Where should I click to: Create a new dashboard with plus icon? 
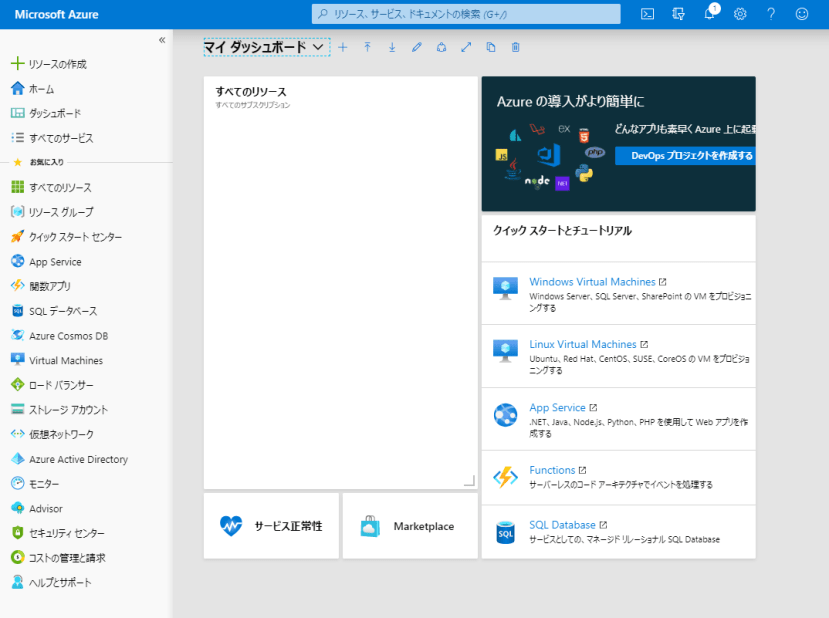tap(343, 48)
